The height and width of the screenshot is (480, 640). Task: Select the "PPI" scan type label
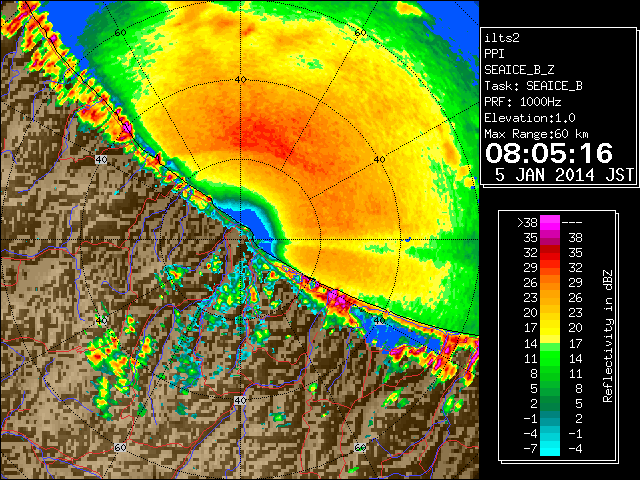point(494,54)
